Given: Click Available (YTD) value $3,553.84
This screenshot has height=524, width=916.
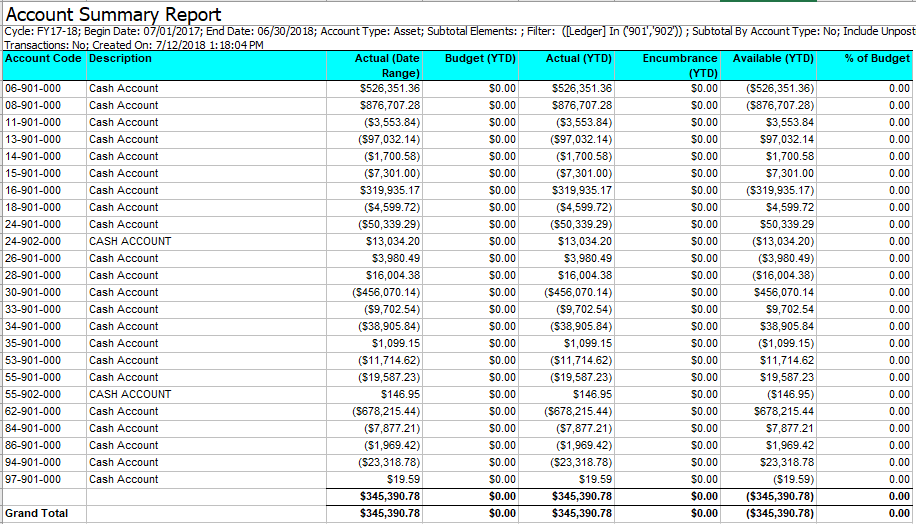Looking at the screenshot, I should (x=790, y=122).
